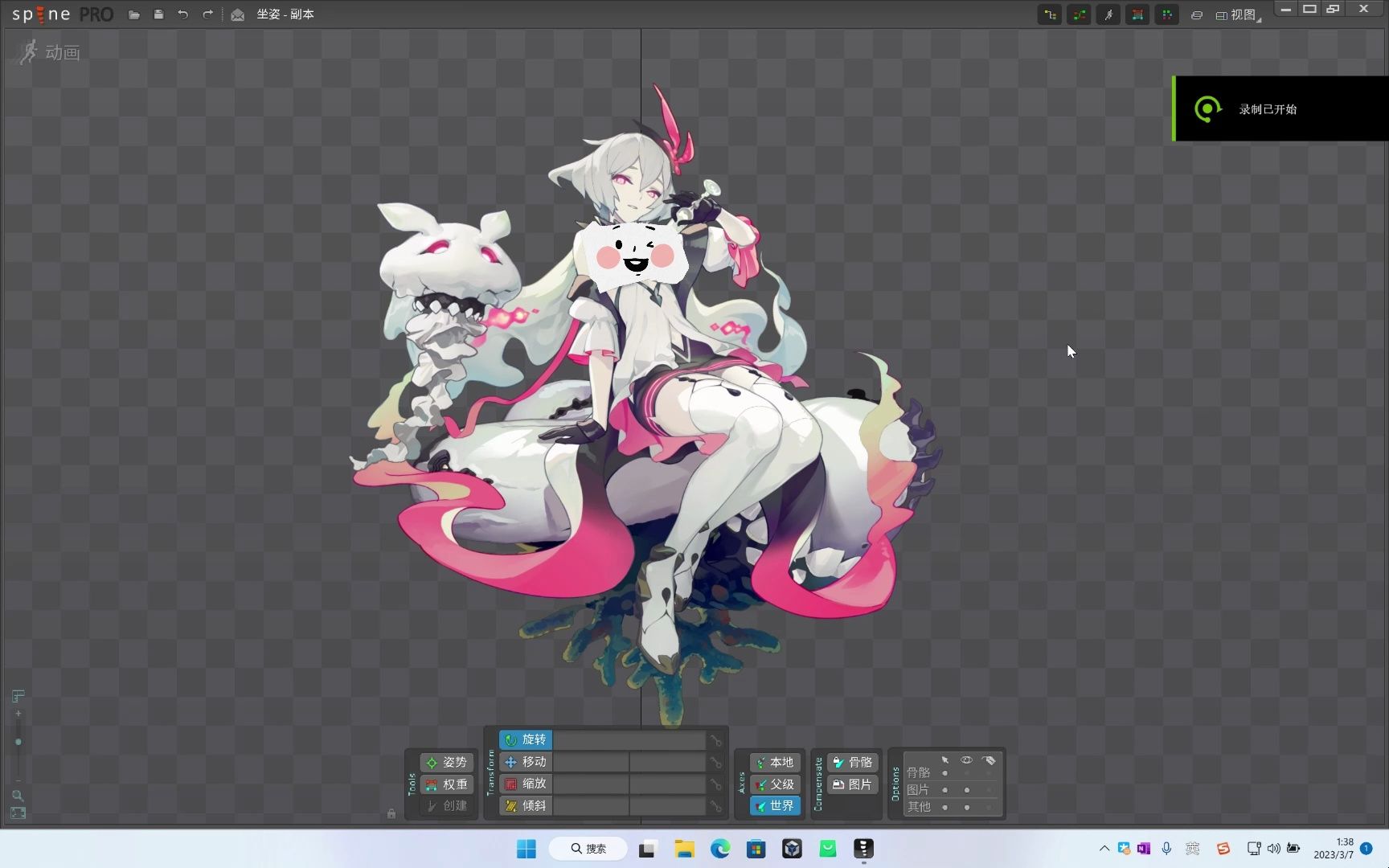Screen dimensions: 1389x868
Task: Set axes to 父级 Parent
Action: (775, 784)
